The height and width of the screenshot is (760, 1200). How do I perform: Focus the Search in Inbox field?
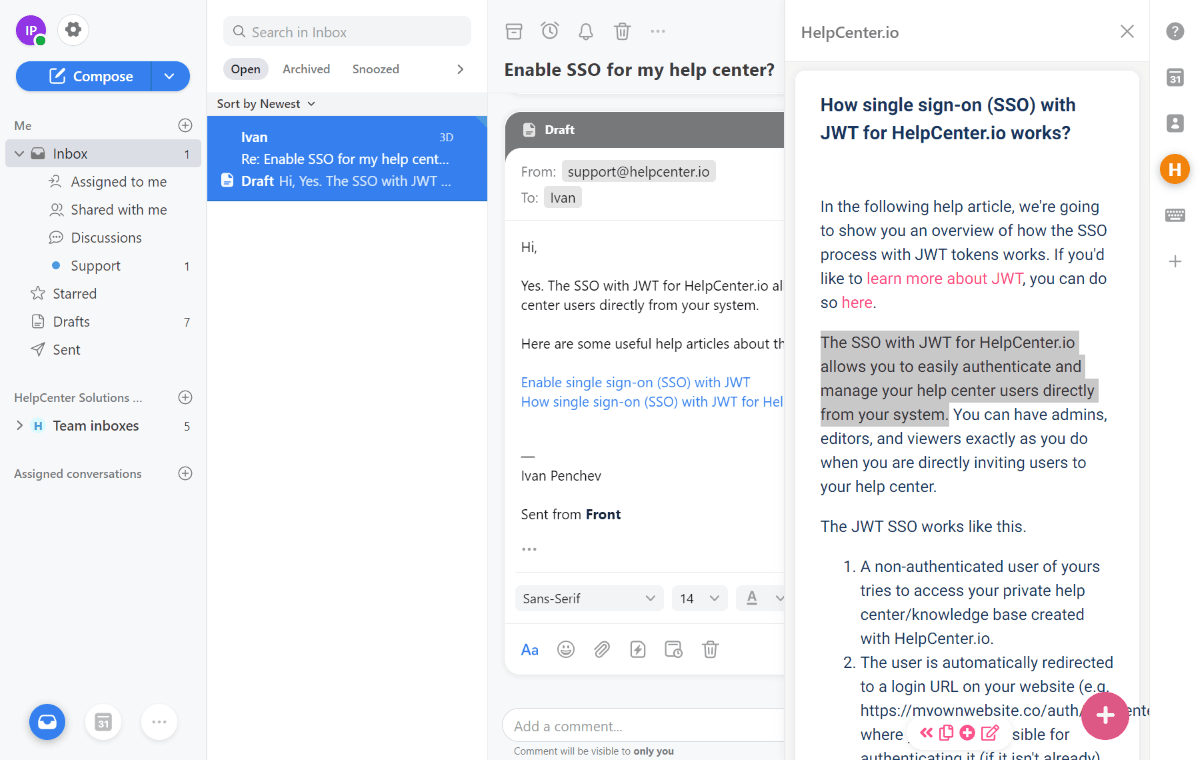[347, 31]
